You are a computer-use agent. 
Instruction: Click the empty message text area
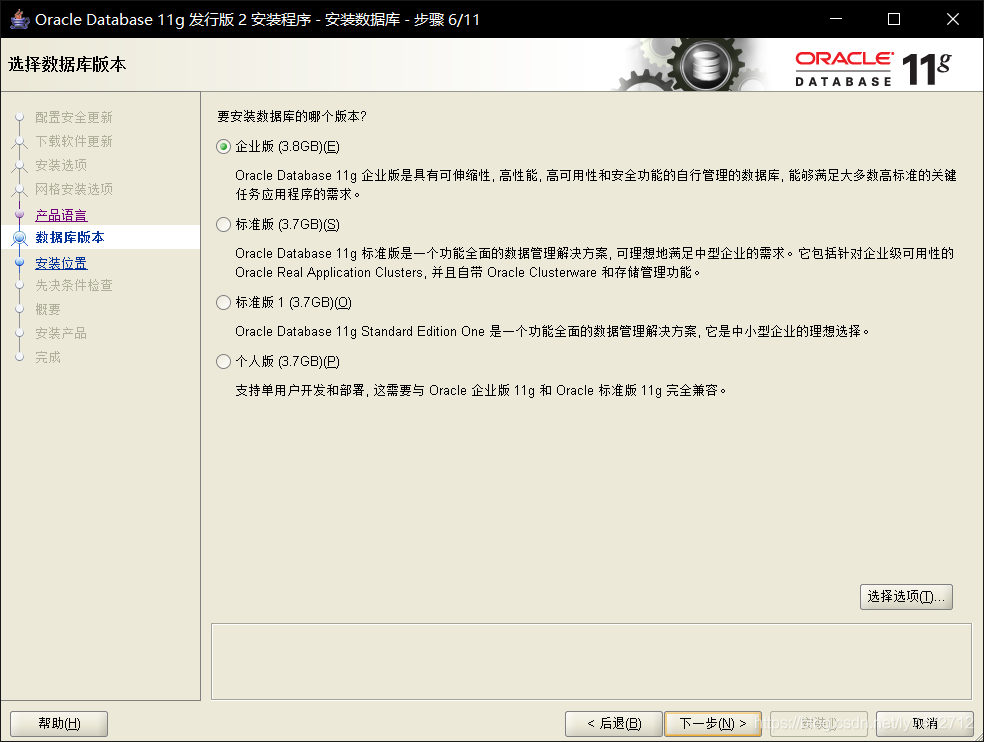coord(591,662)
